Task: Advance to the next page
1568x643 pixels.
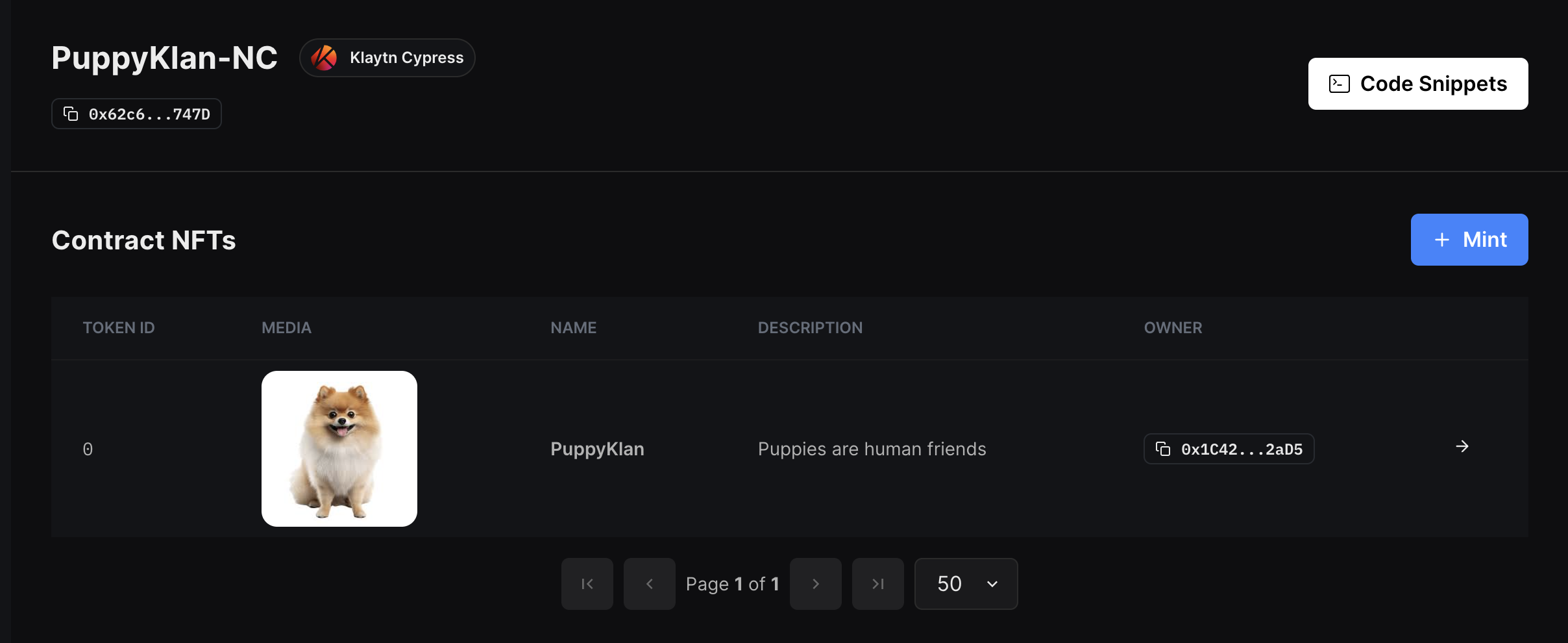Action: (815, 584)
